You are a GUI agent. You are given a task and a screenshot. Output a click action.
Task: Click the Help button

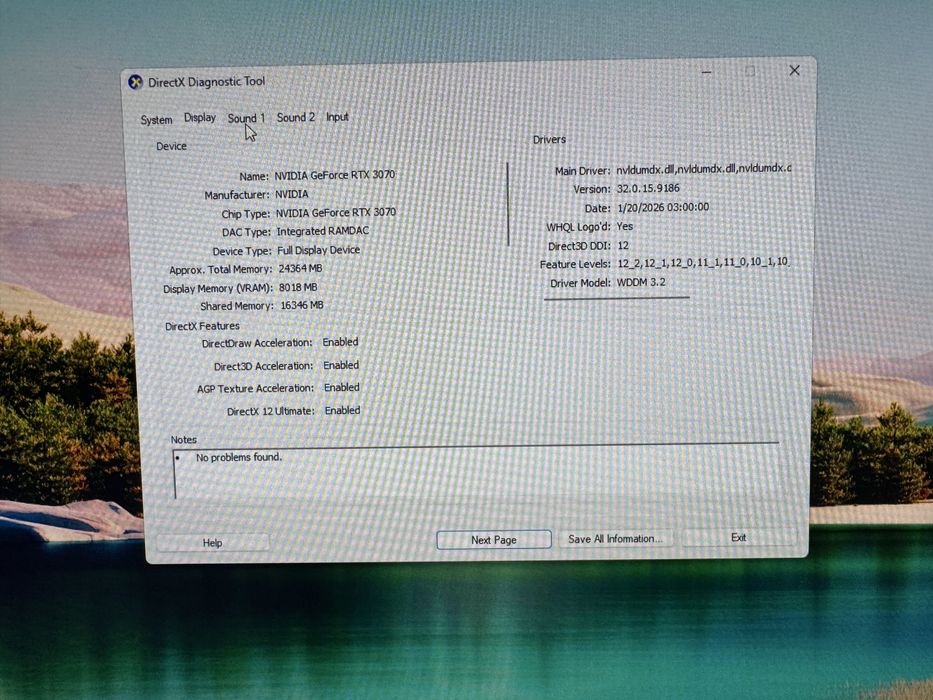click(x=212, y=543)
